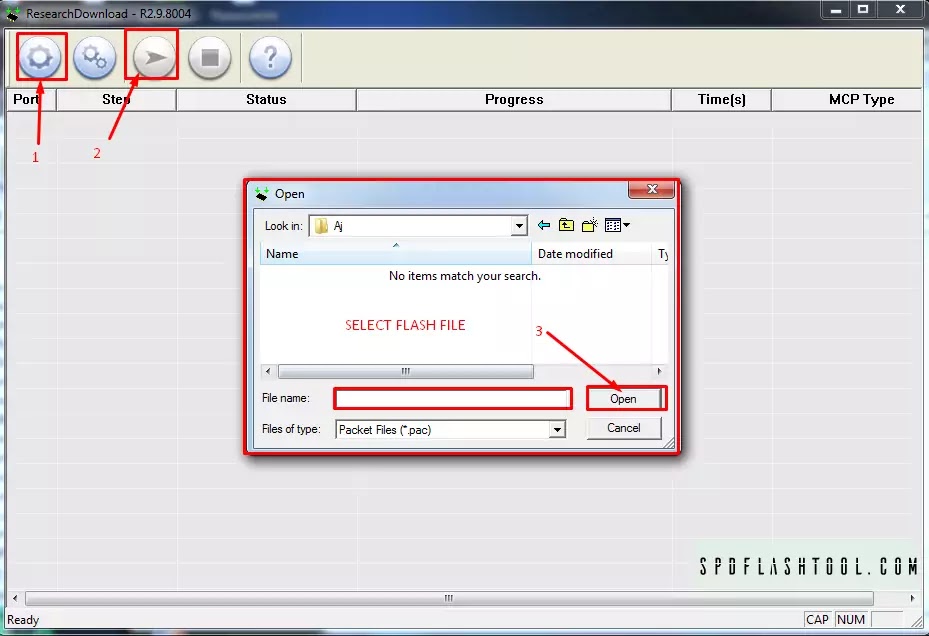Screen dimensions: 929x636
Task: Open the Settings double-gear icon
Action: [x=94, y=57]
